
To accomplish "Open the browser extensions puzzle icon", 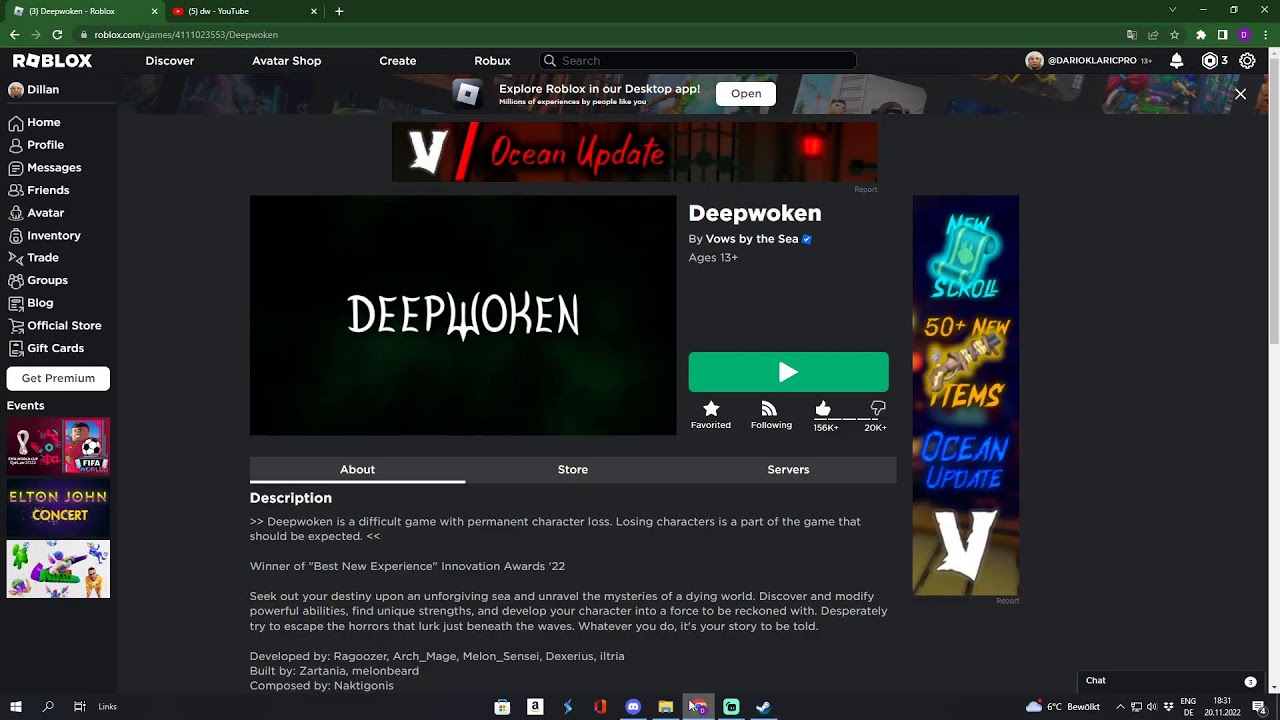I will point(1201,35).
